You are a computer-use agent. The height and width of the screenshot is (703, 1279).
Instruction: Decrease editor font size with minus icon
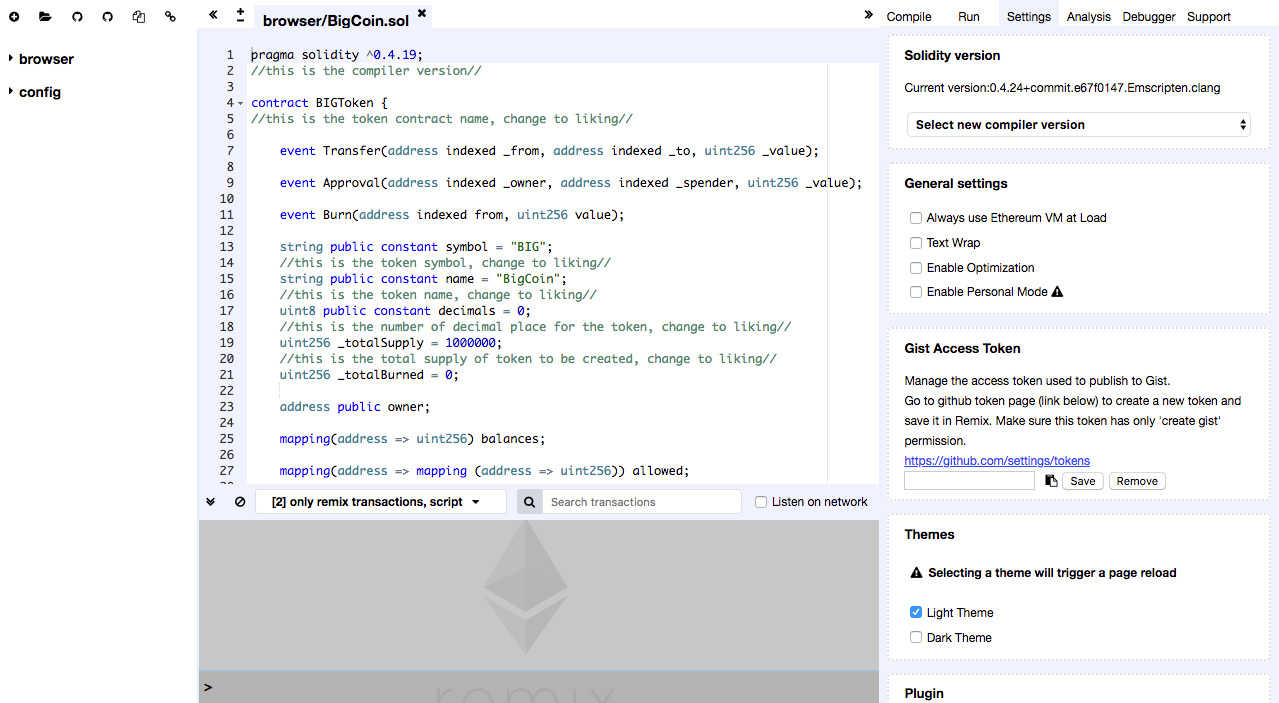tap(240, 21)
